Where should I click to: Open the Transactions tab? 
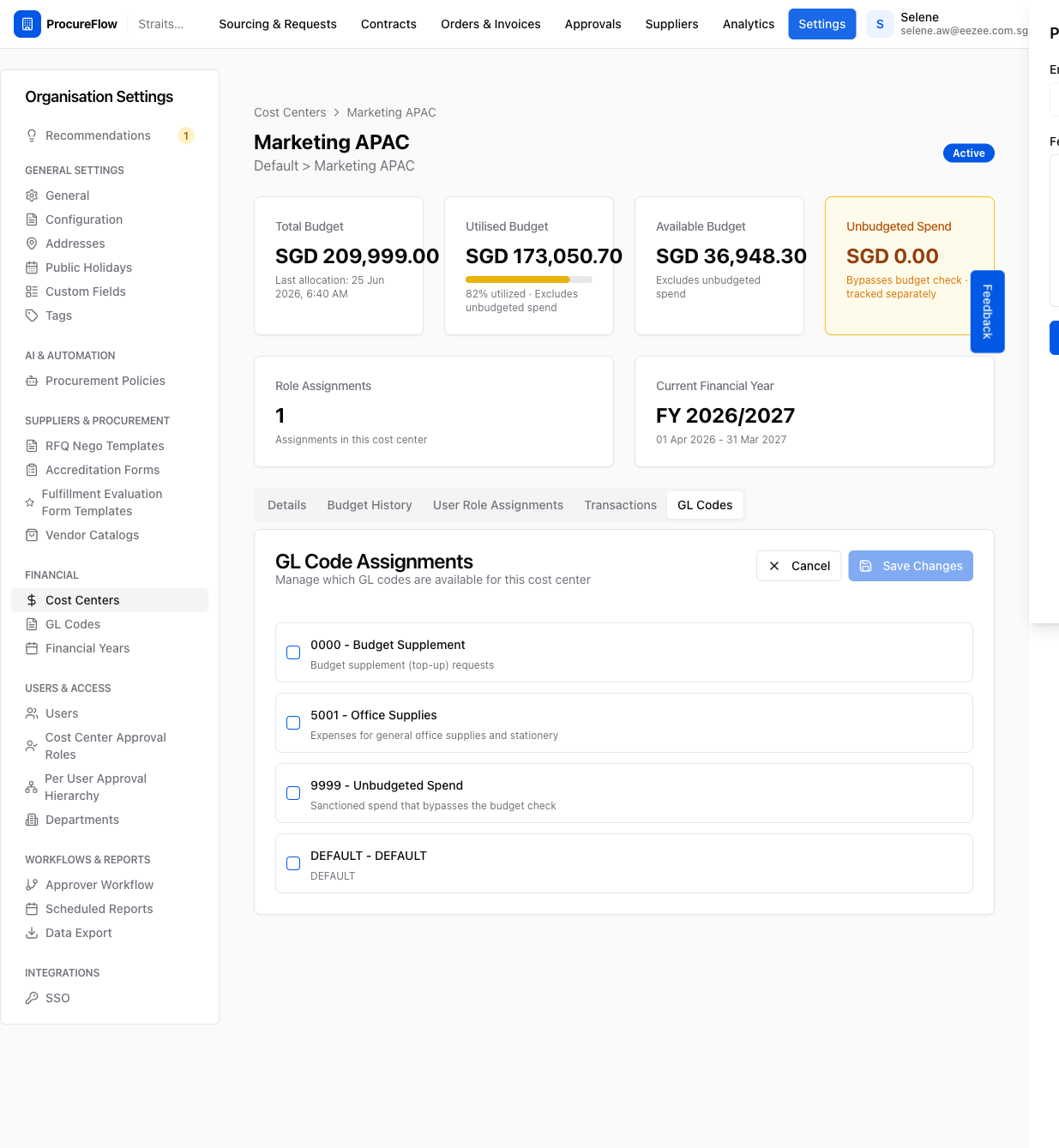621,505
